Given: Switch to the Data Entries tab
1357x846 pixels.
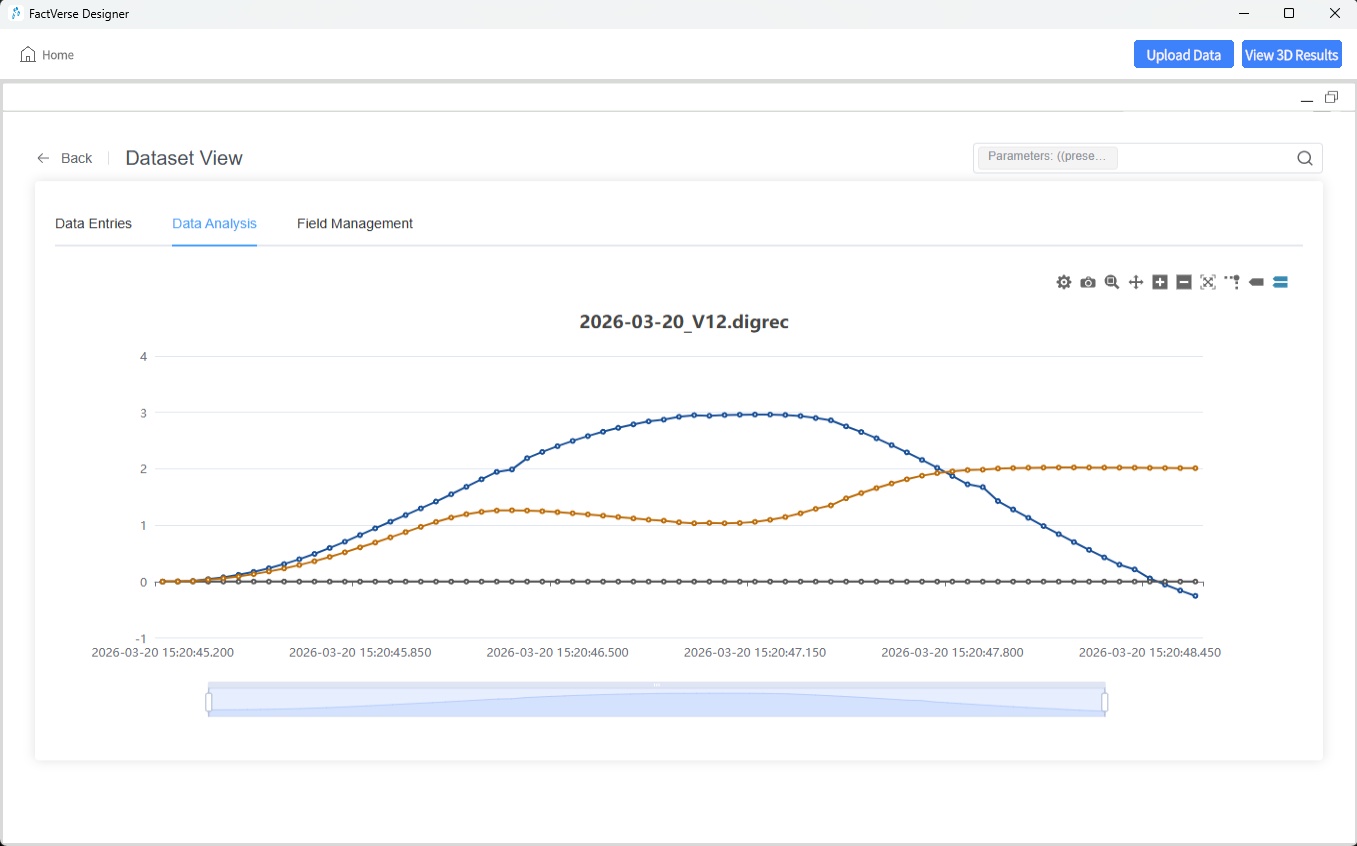Looking at the screenshot, I should (93, 223).
